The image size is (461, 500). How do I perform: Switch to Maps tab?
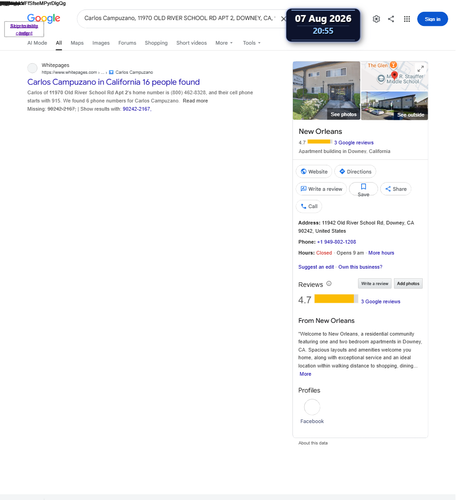click(x=77, y=43)
